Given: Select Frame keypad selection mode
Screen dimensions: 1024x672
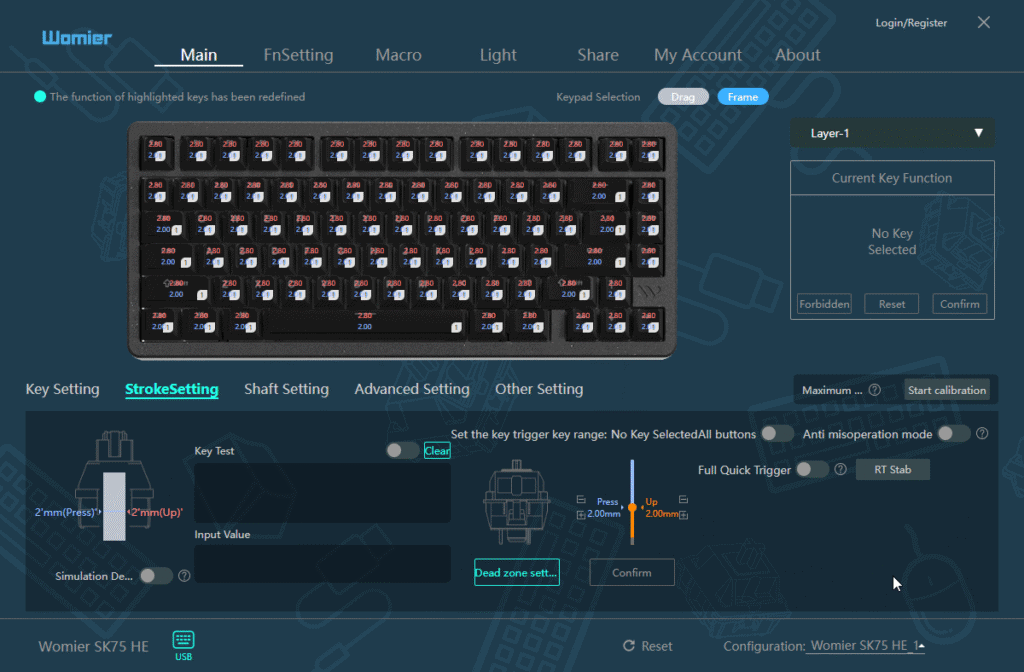Looking at the screenshot, I should point(743,97).
